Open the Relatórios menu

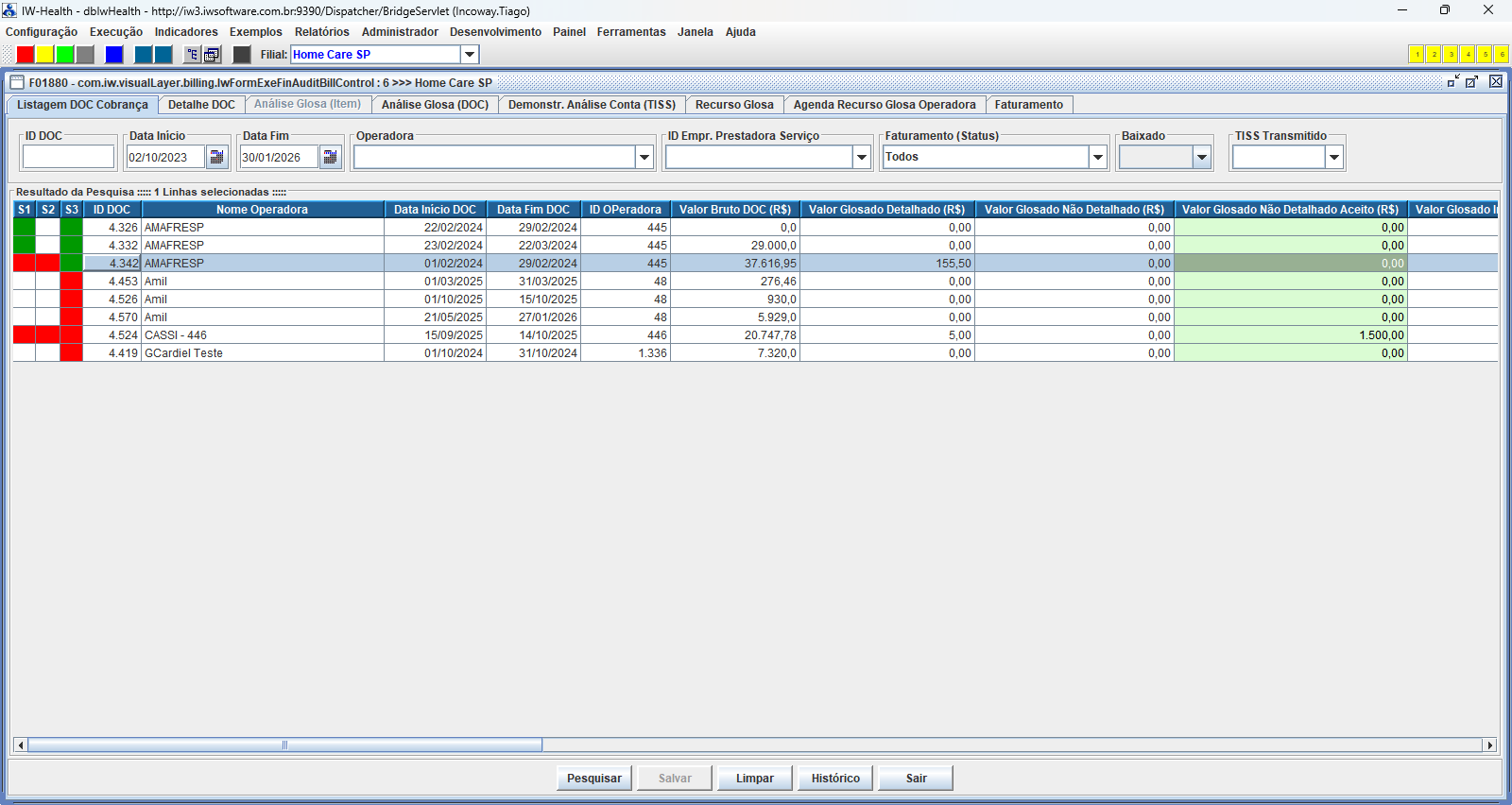[x=321, y=32]
